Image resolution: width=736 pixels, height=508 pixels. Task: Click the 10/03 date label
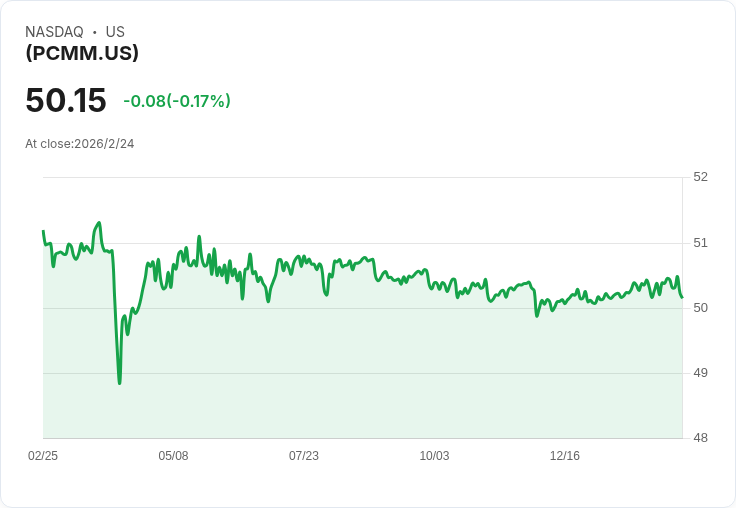434,456
